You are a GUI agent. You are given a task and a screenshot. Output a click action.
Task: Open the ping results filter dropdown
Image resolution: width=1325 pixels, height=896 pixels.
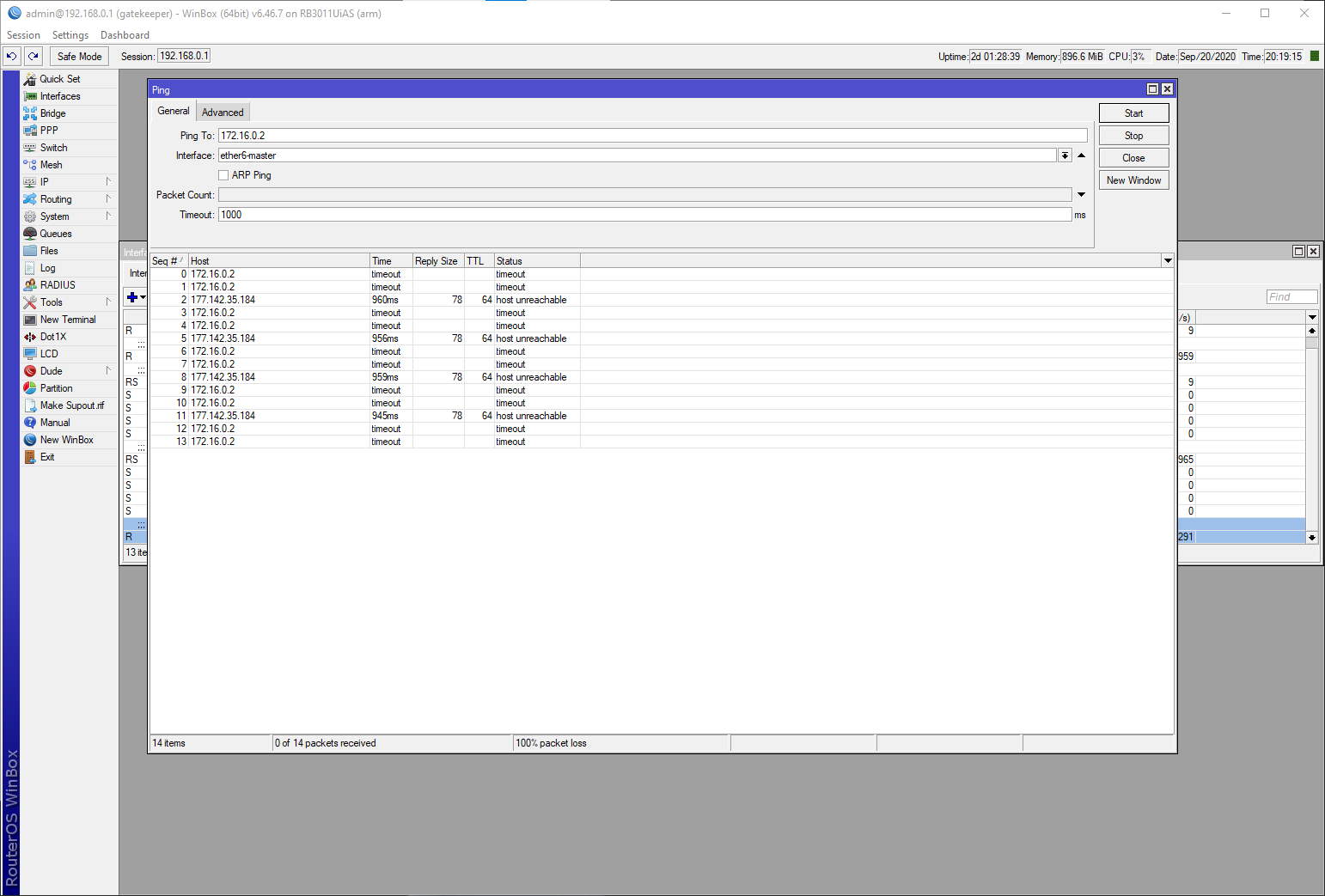coord(1167,260)
